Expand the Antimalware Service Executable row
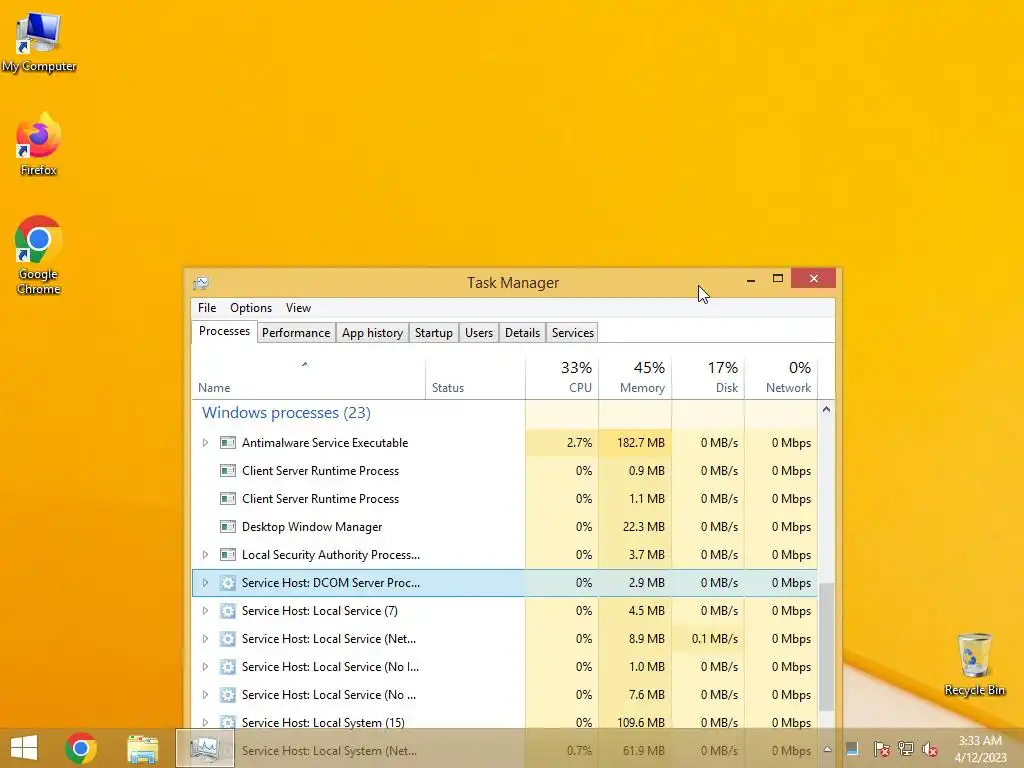Image resolution: width=1024 pixels, height=768 pixels. click(205, 443)
